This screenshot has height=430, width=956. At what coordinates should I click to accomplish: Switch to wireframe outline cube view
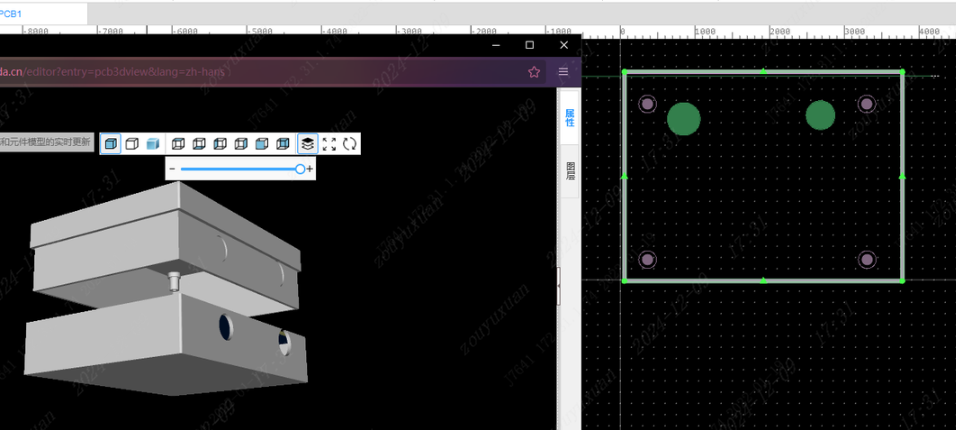pyautogui.click(x=132, y=144)
